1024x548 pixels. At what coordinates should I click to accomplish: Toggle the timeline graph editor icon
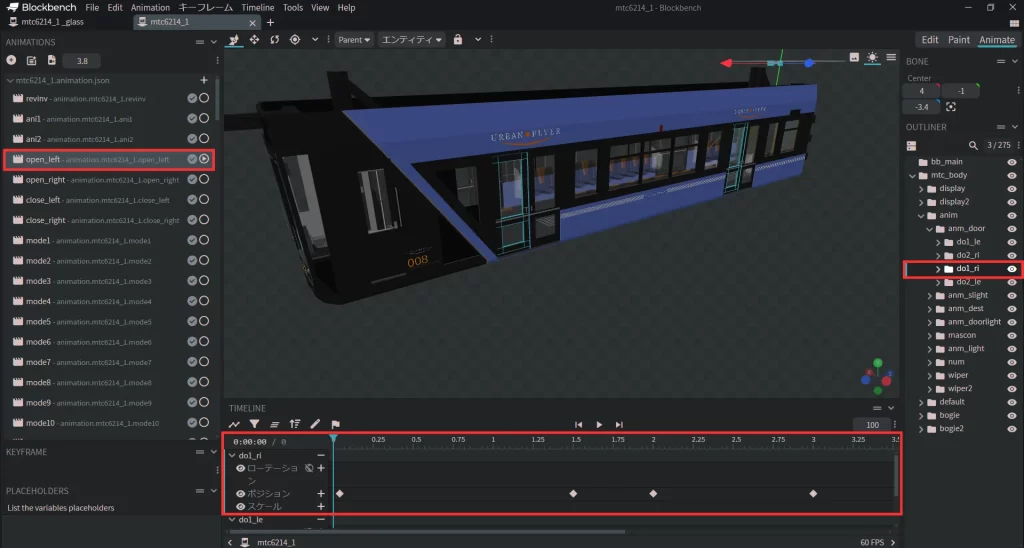pos(235,425)
